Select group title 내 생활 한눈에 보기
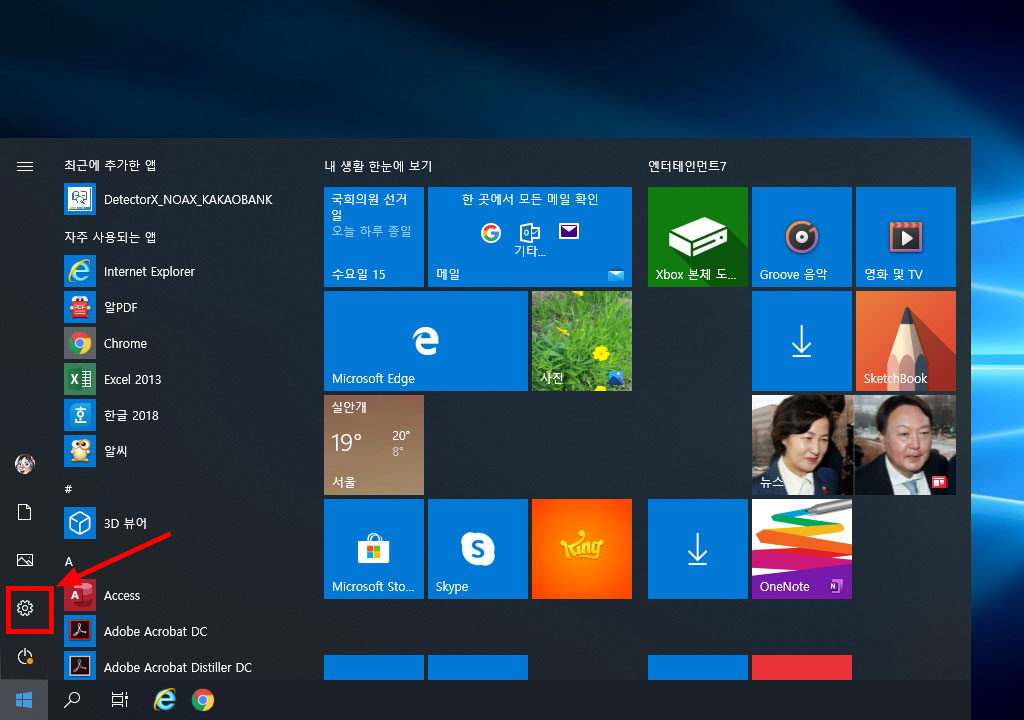 [x=378, y=166]
